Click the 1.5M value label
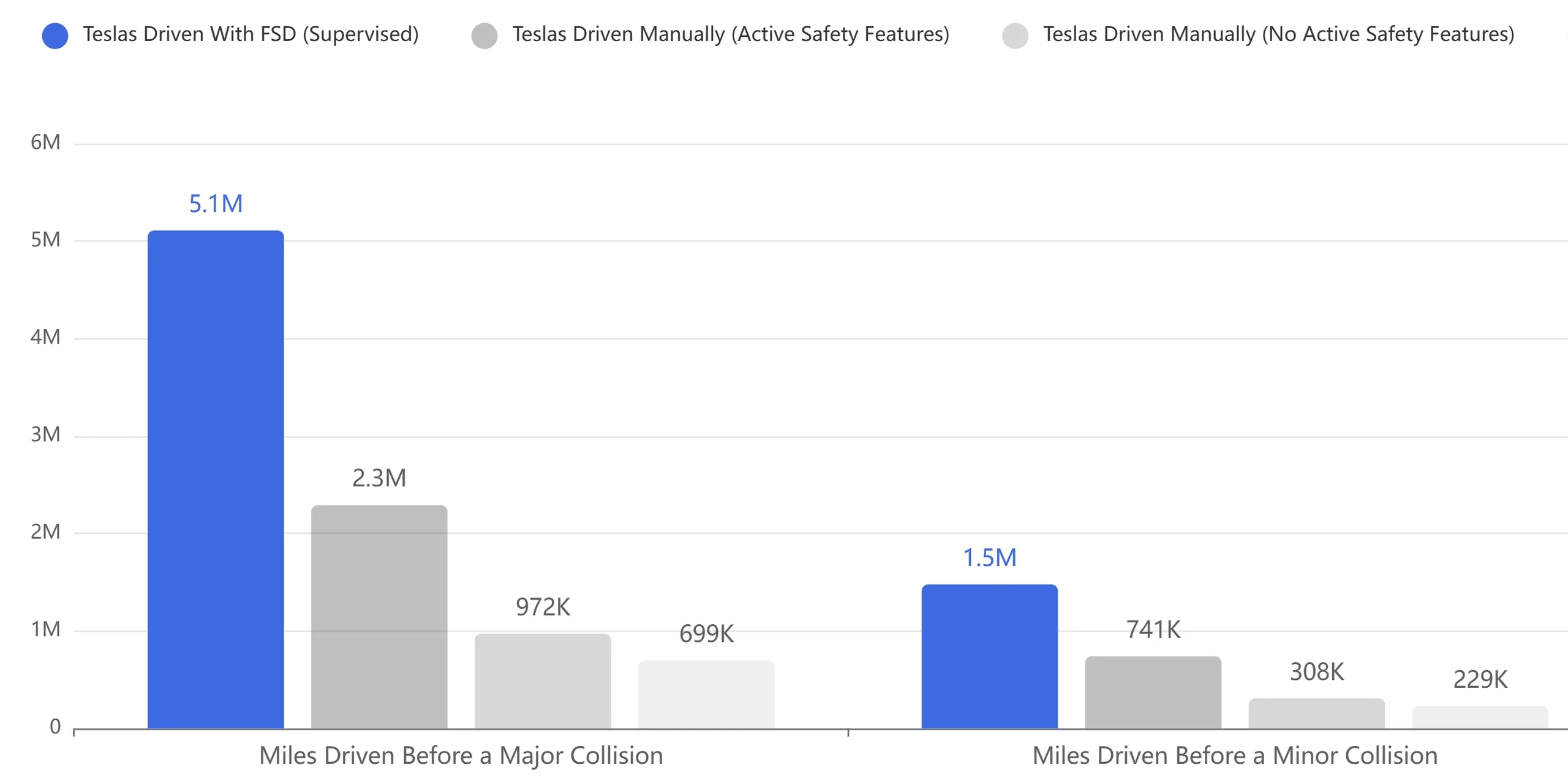Image resolution: width=1568 pixels, height=784 pixels. (x=989, y=557)
